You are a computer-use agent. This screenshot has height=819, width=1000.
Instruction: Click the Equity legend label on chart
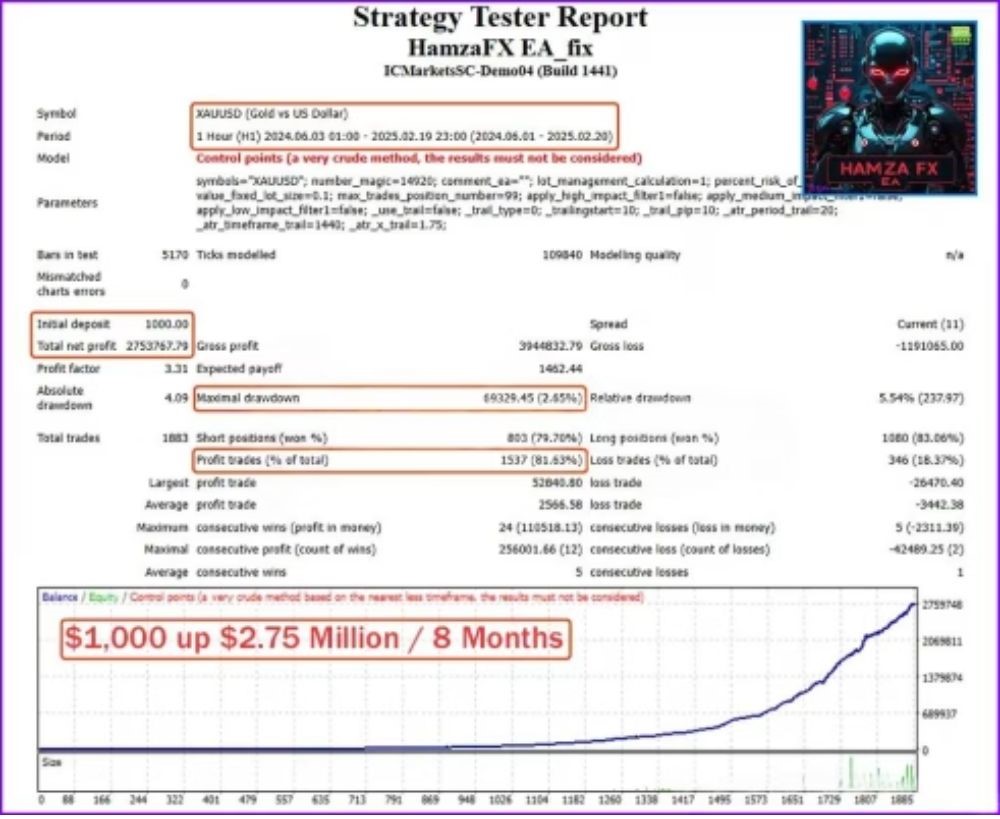[103, 597]
